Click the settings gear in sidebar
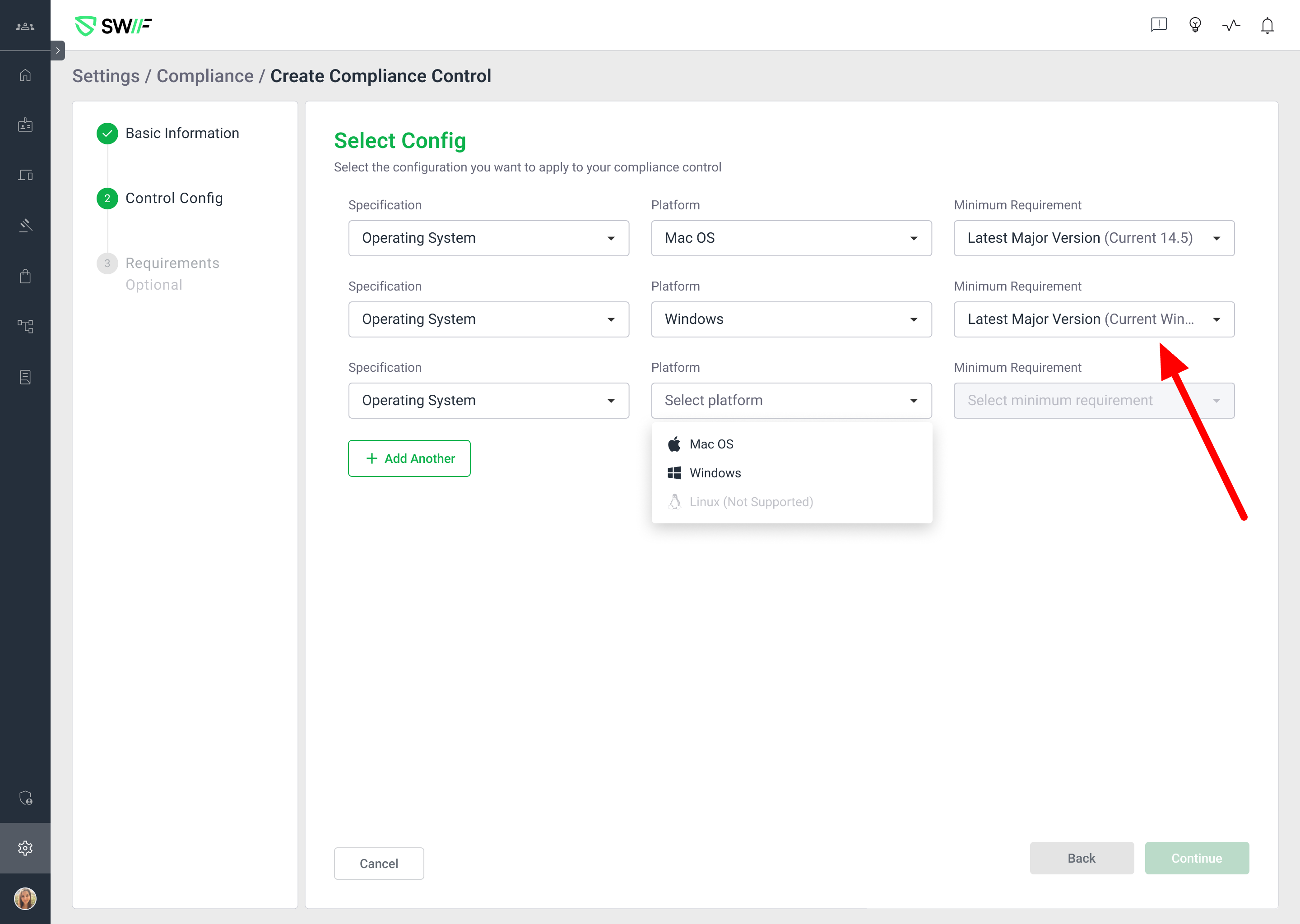Image resolution: width=1300 pixels, height=924 pixels. click(25, 848)
